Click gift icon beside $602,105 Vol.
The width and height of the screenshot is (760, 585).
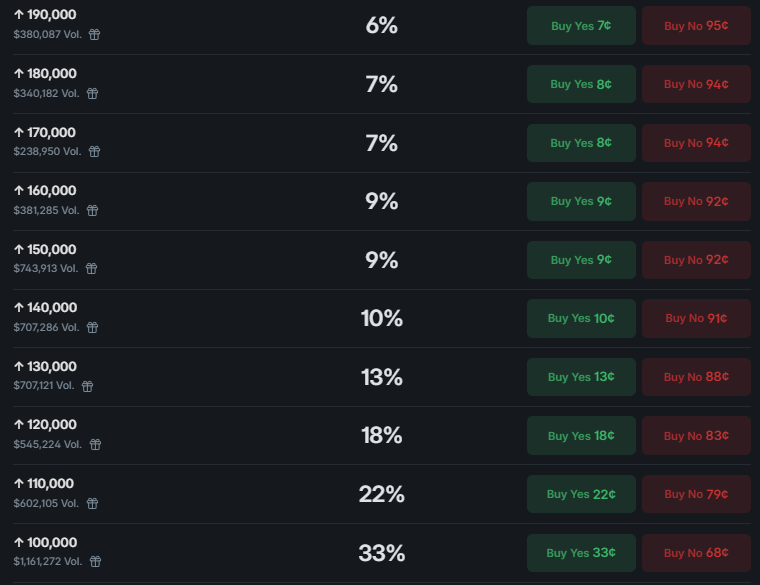coord(93,503)
